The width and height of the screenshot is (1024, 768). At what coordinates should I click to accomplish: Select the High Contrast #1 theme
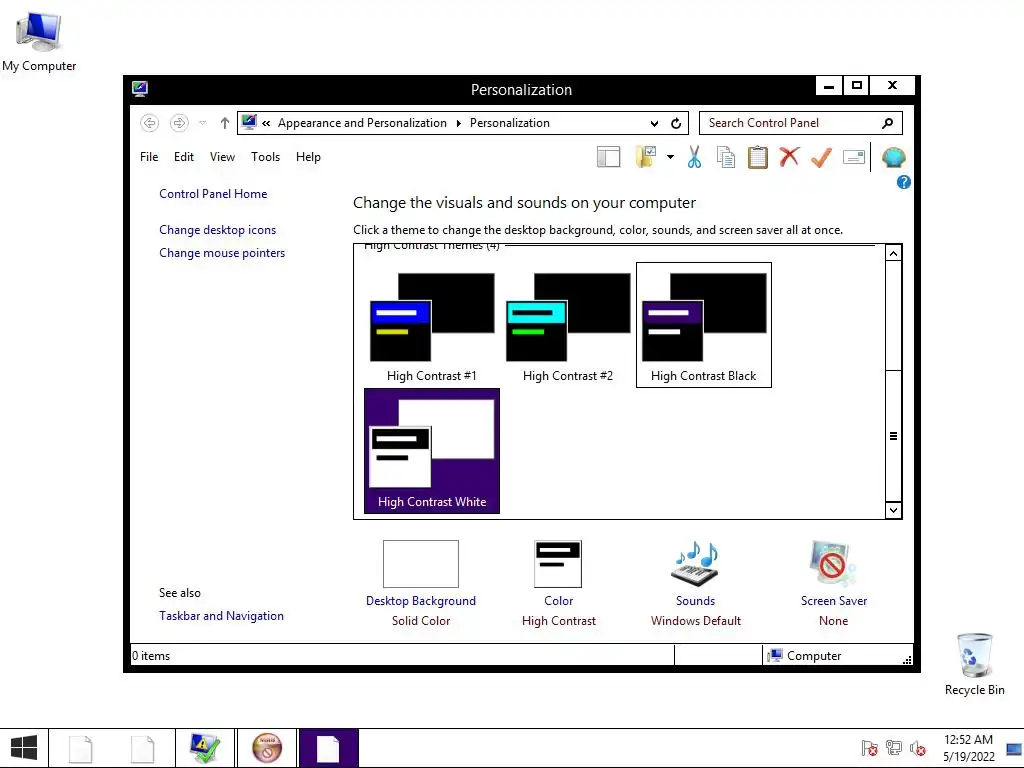pos(432,325)
